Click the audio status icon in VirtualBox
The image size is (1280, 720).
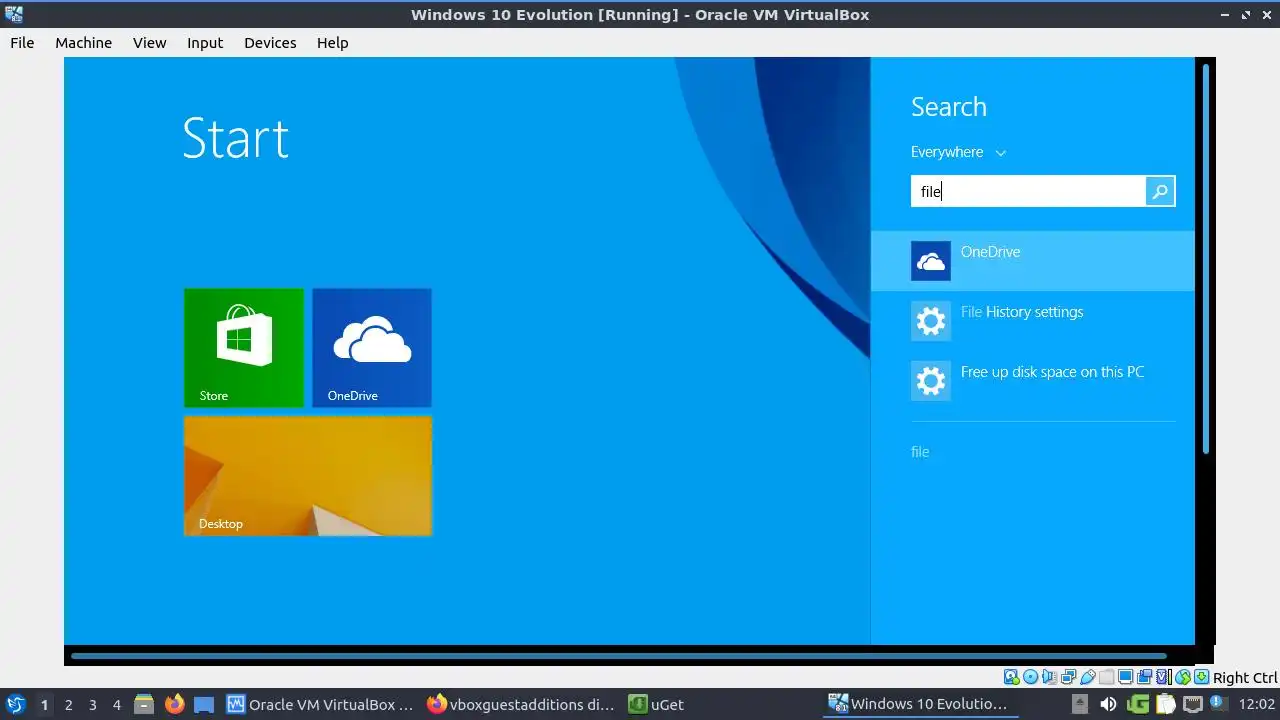click(x=1050, y=678)
